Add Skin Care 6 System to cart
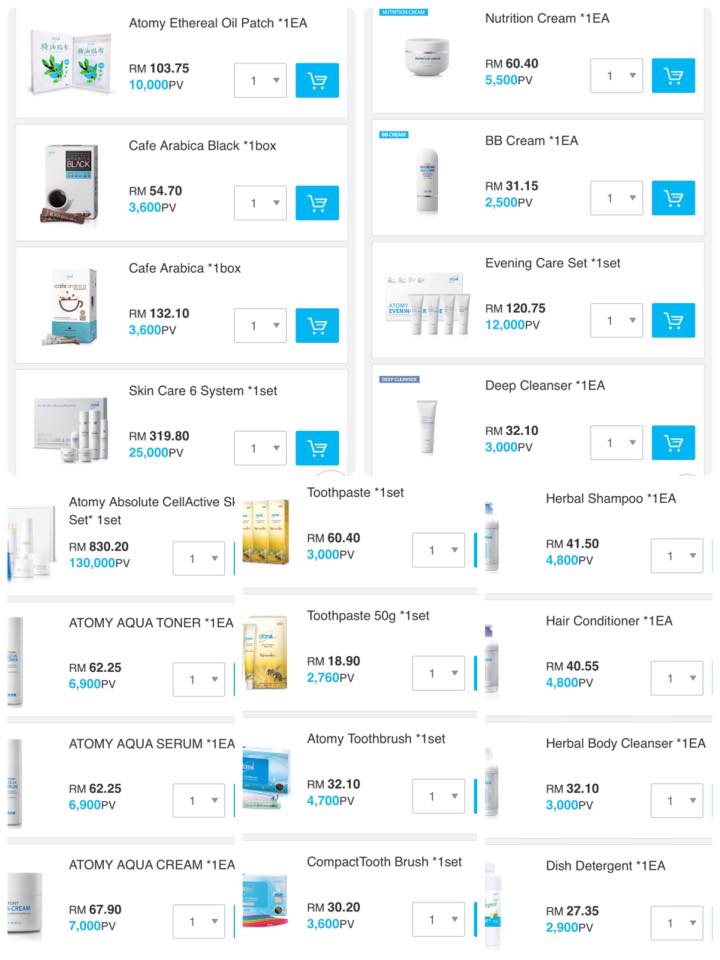This screenshot has width=720, height=960. click(317, 448)
